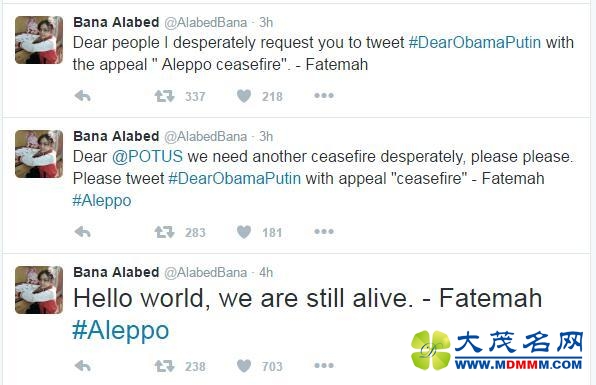Viewport: 596px width, 385px height.
Task: Open the @POTUS mention link
Action: 147,157
